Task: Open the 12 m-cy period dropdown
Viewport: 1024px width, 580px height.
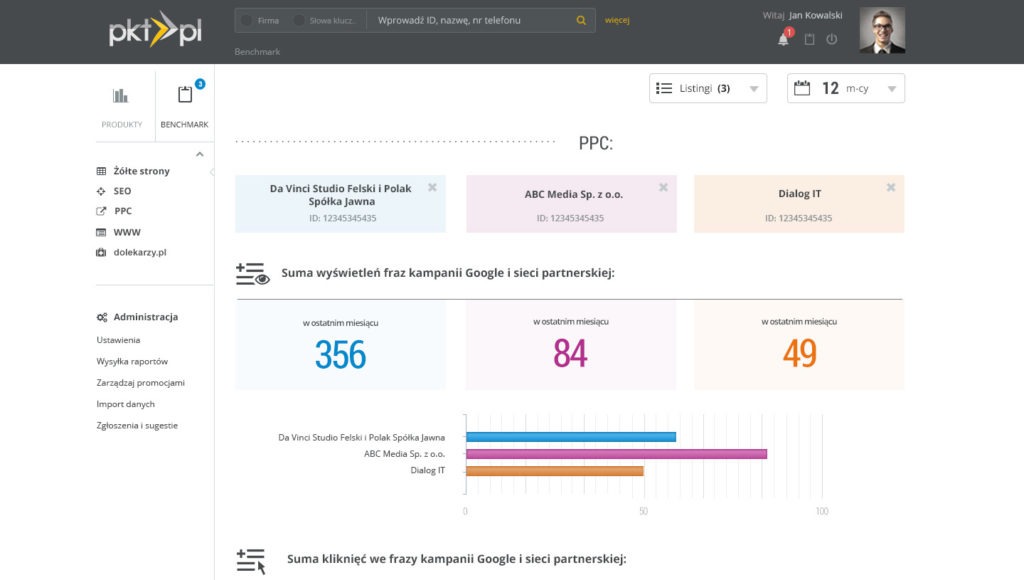Action: click(846, 88)
